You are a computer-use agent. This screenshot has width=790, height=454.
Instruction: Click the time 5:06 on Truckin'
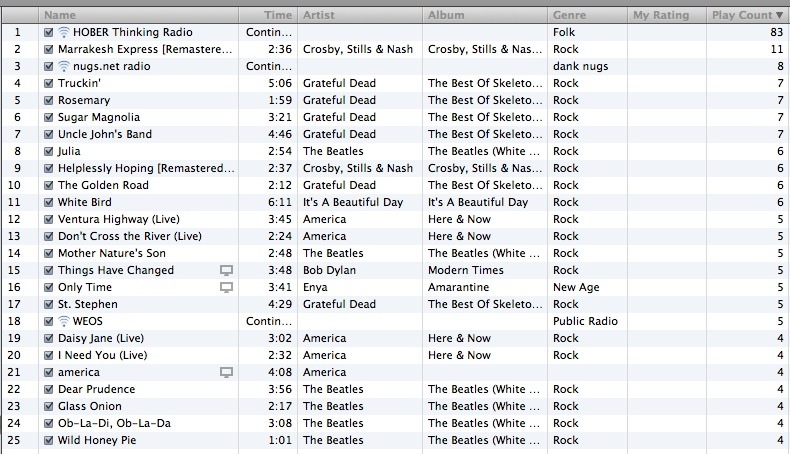pyautogui.click(x=280, y=83)
